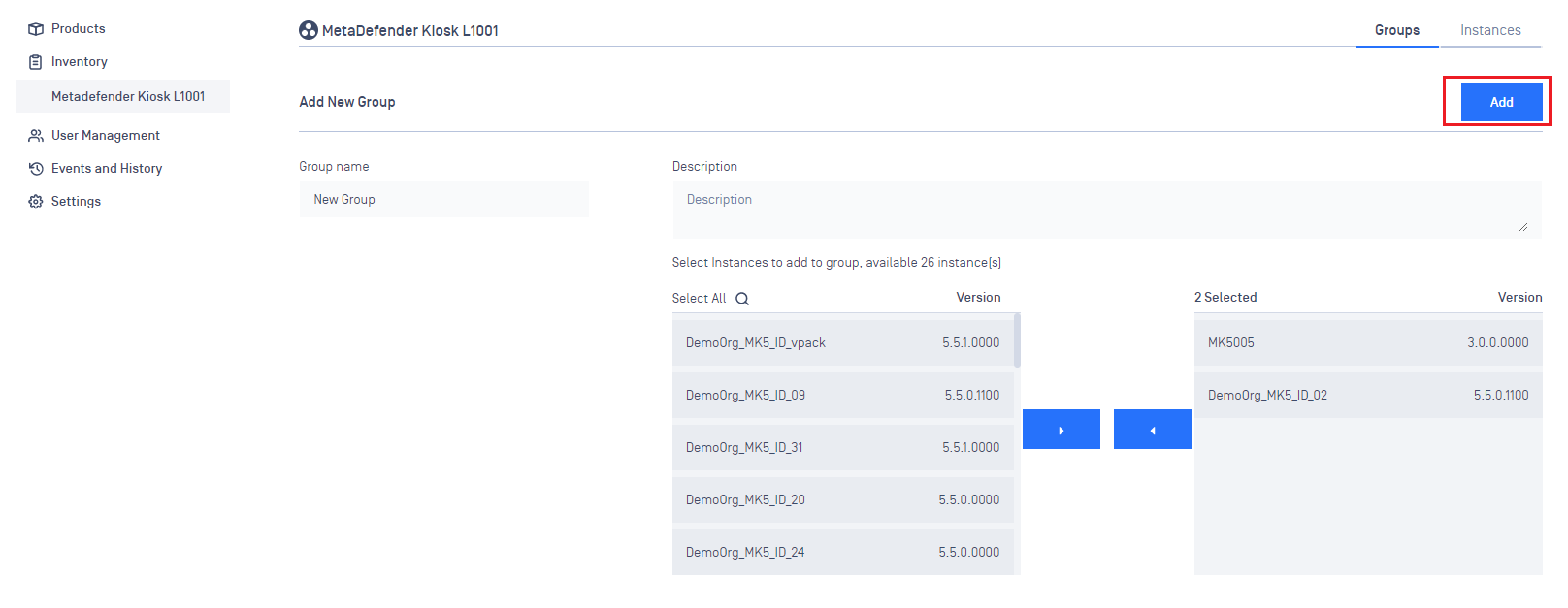Image resolution: width=1568 pixels, height=608 pixels.
Task: Click the Version header of the available list
Action: (x=978, y=298)
